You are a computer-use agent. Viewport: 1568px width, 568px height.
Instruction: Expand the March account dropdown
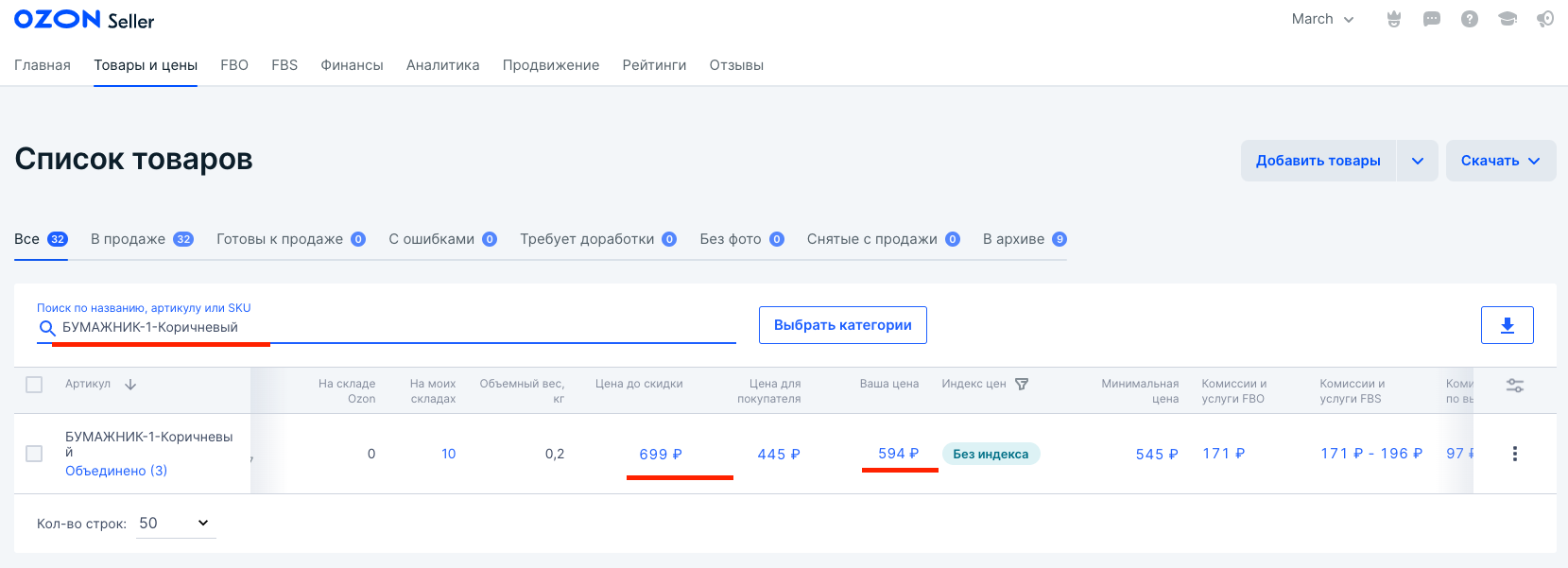[1322, 20]
